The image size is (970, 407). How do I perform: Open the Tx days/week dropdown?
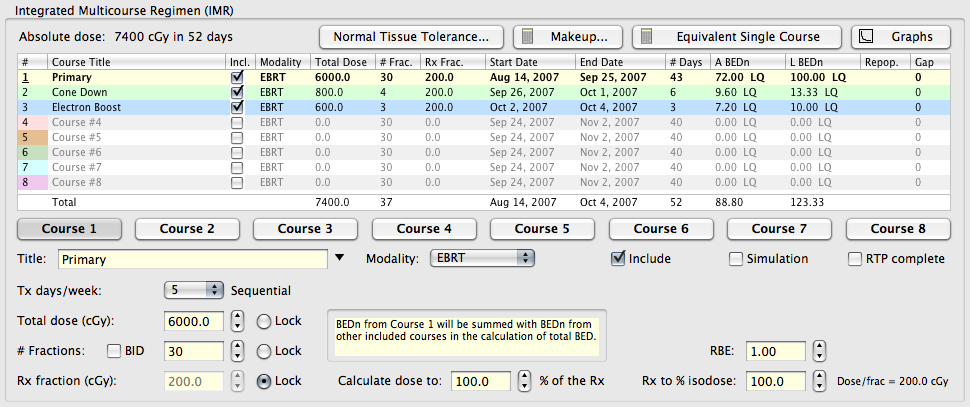[x=194, y=291]
